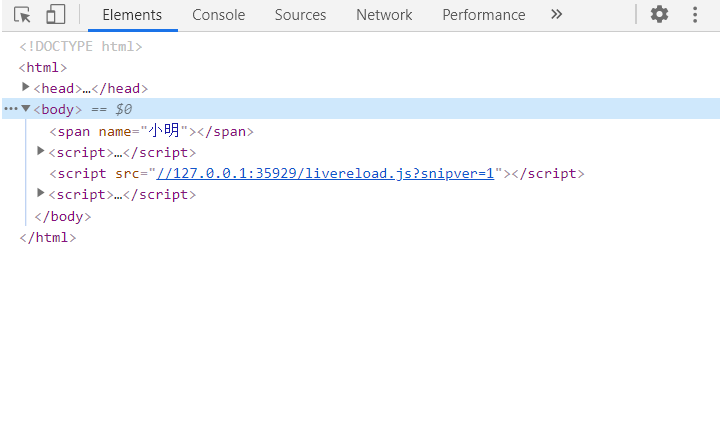This screenshot has height=422, width=720.
Task: Select the closing html tag line
Action: coord(48,237)
